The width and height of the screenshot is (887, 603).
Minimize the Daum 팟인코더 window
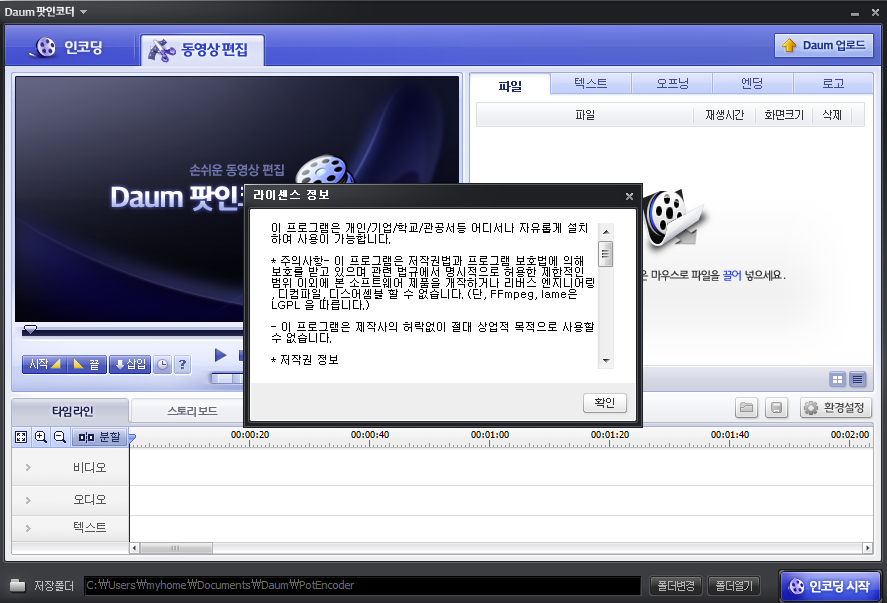(x=855, y=12)
